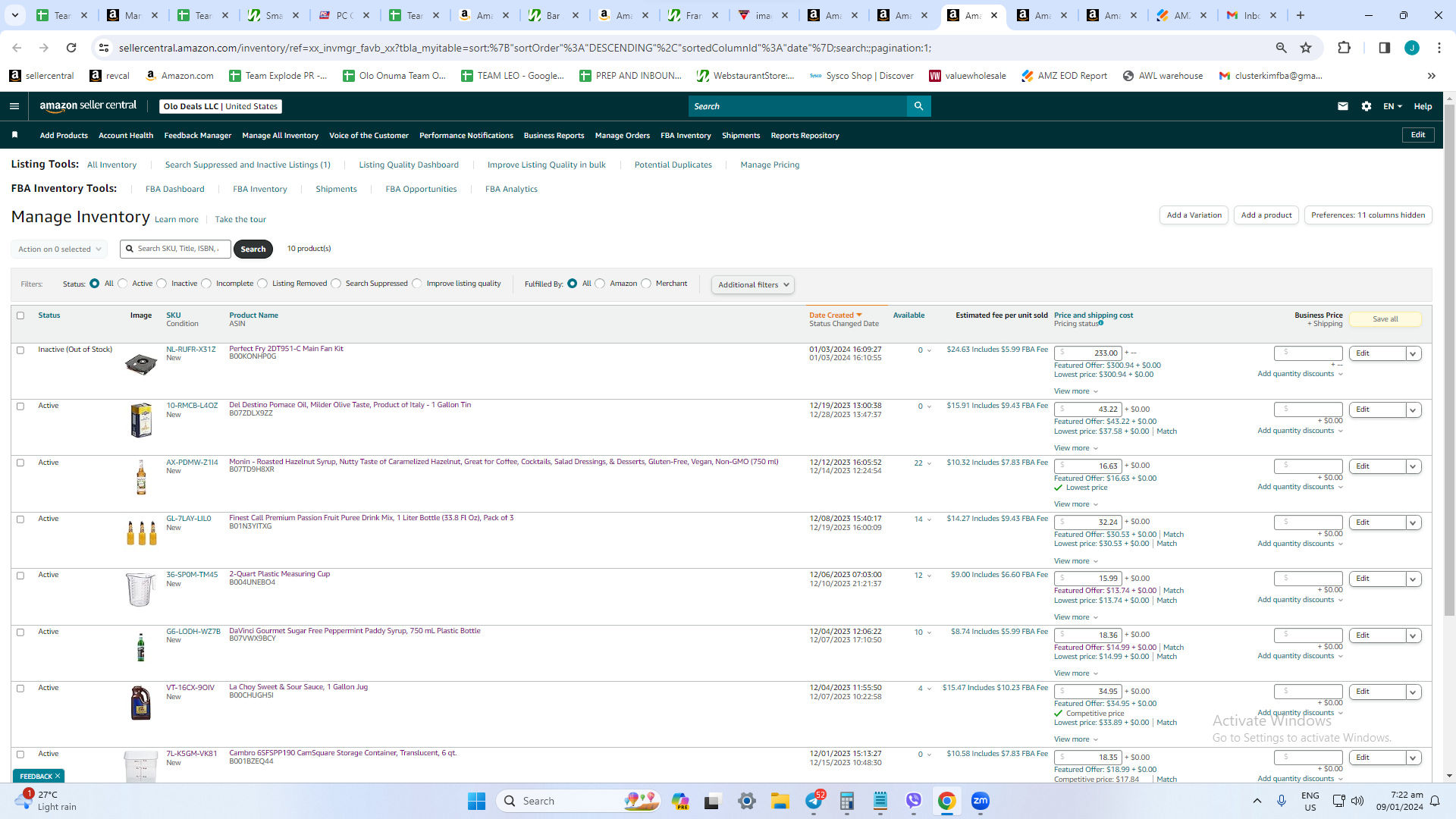1456x819 pixels.
Task: Open the Add Products menu item
Action: tap(64, 136)
